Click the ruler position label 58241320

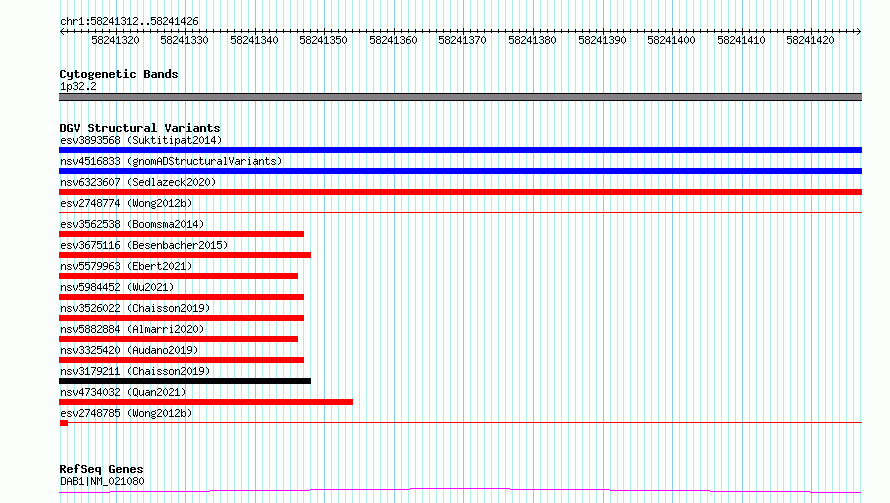tap(115, 40)
